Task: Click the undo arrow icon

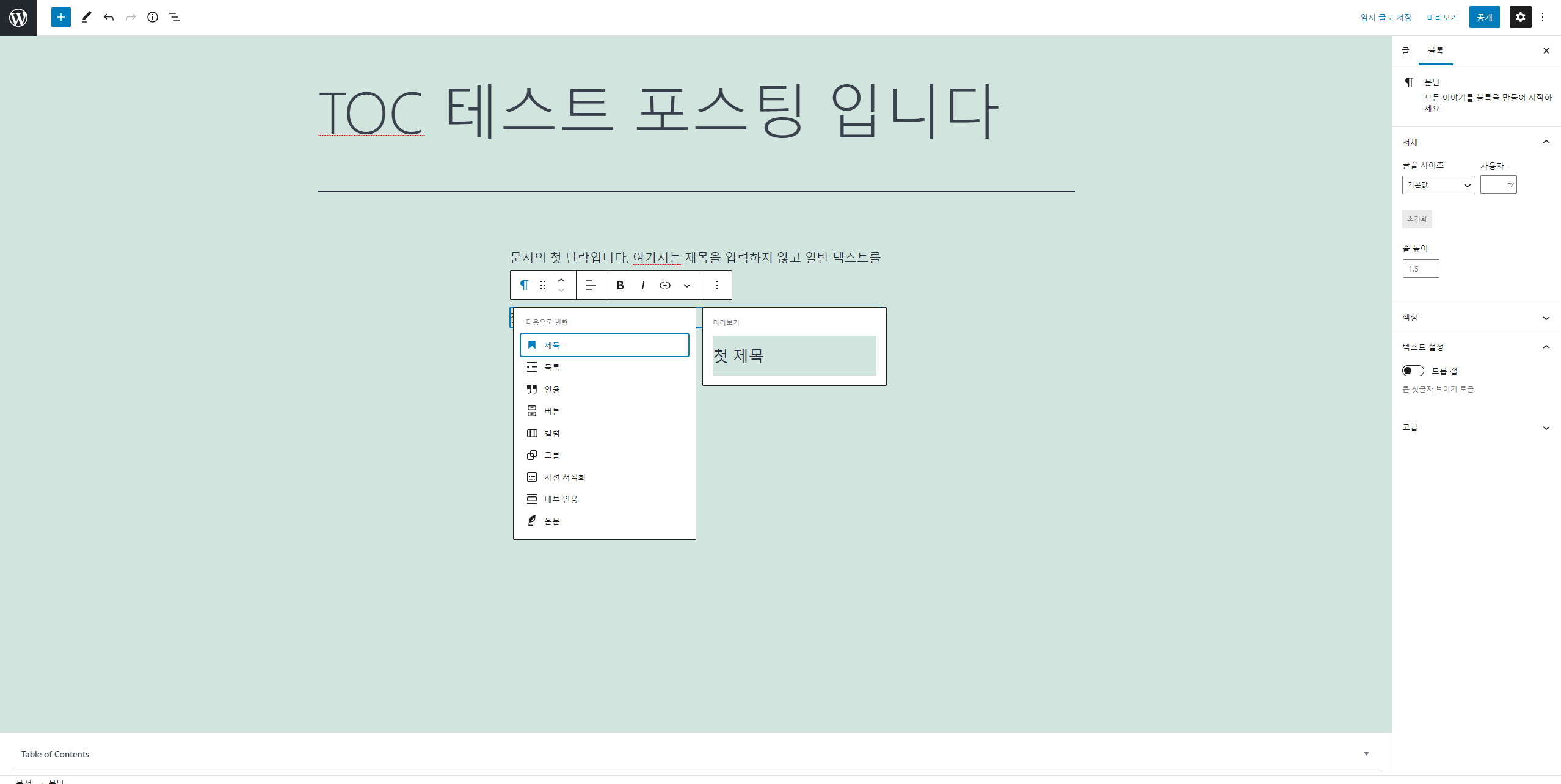Action: pyautogui.click(x=109, y=17)
